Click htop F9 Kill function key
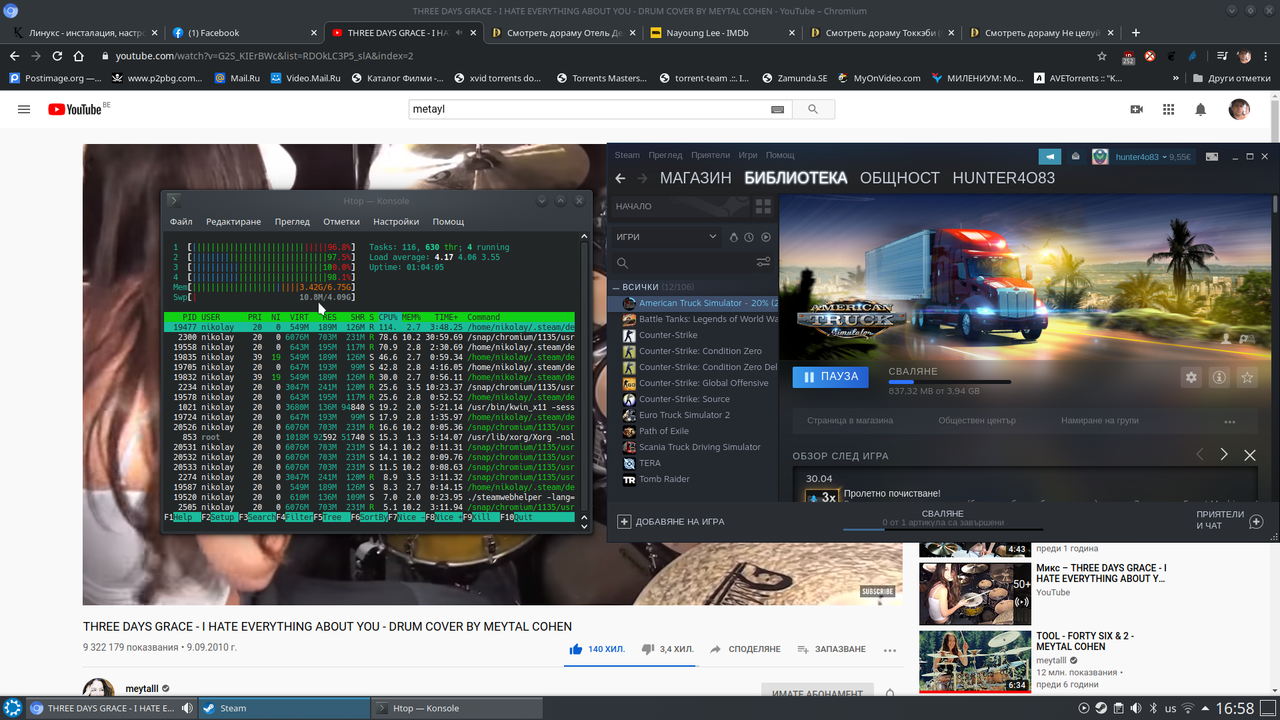 coord(479,517)
